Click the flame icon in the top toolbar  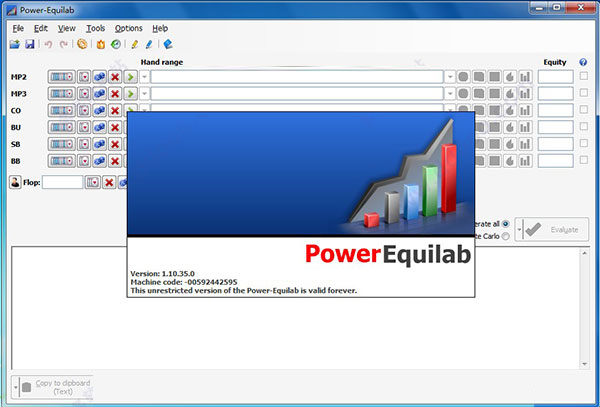[x=101, y=44]
